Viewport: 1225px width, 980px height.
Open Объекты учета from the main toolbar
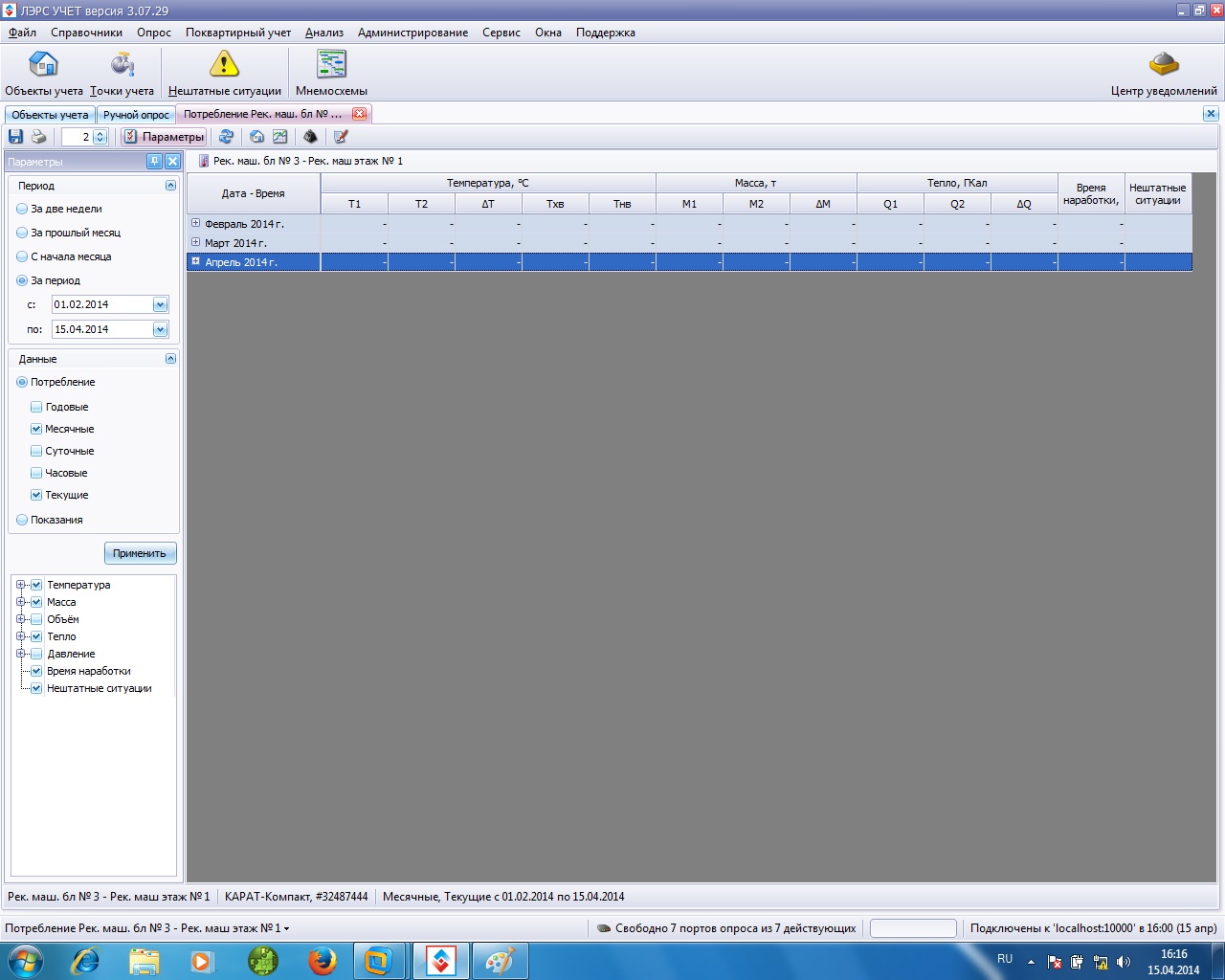click(44, 74)
